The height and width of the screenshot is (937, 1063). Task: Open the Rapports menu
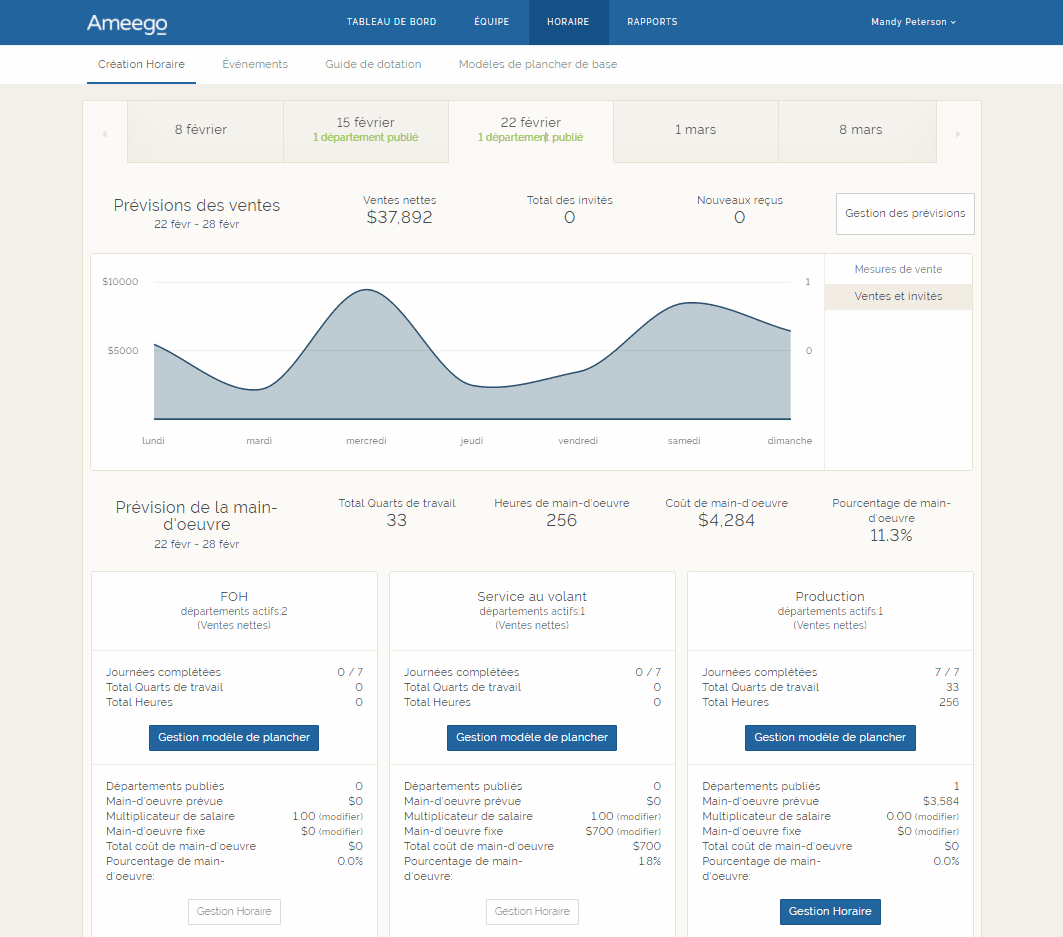tap(652, 22)
